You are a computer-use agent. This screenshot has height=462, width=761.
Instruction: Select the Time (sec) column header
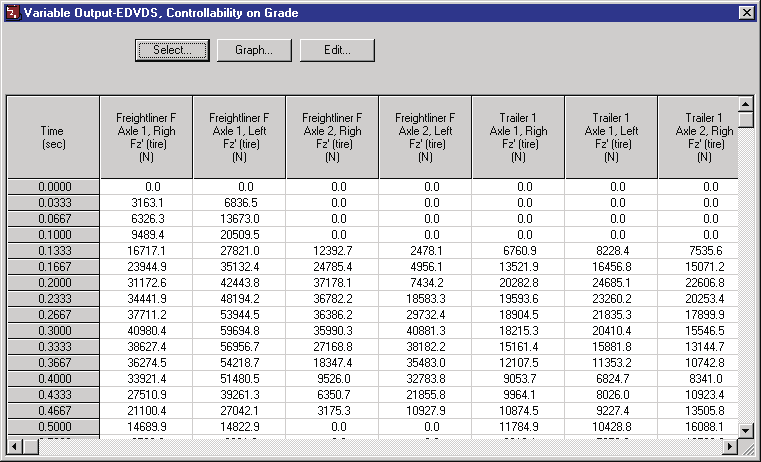point(53,137)
